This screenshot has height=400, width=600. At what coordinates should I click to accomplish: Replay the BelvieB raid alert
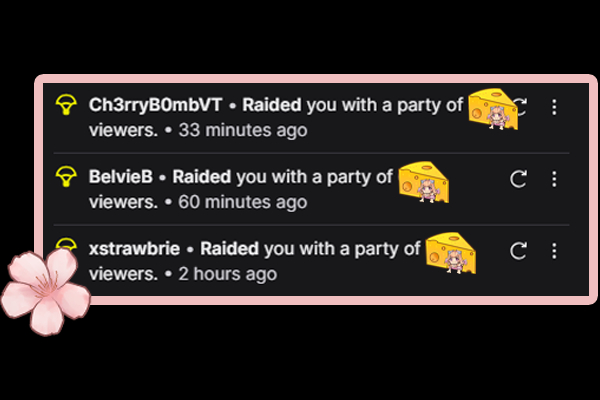tap(518, 179)
